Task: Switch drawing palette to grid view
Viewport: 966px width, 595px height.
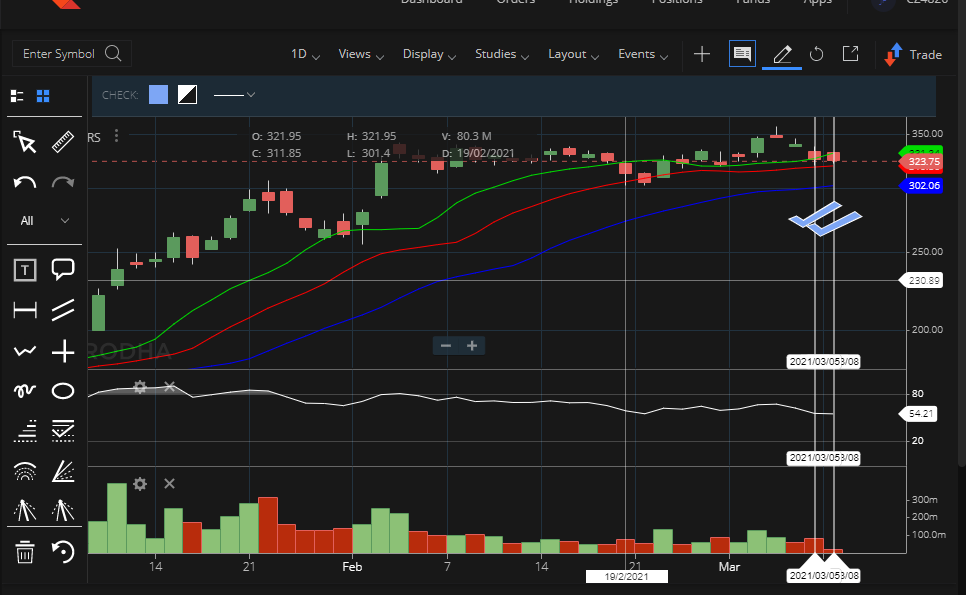Action: coord(43,96)
